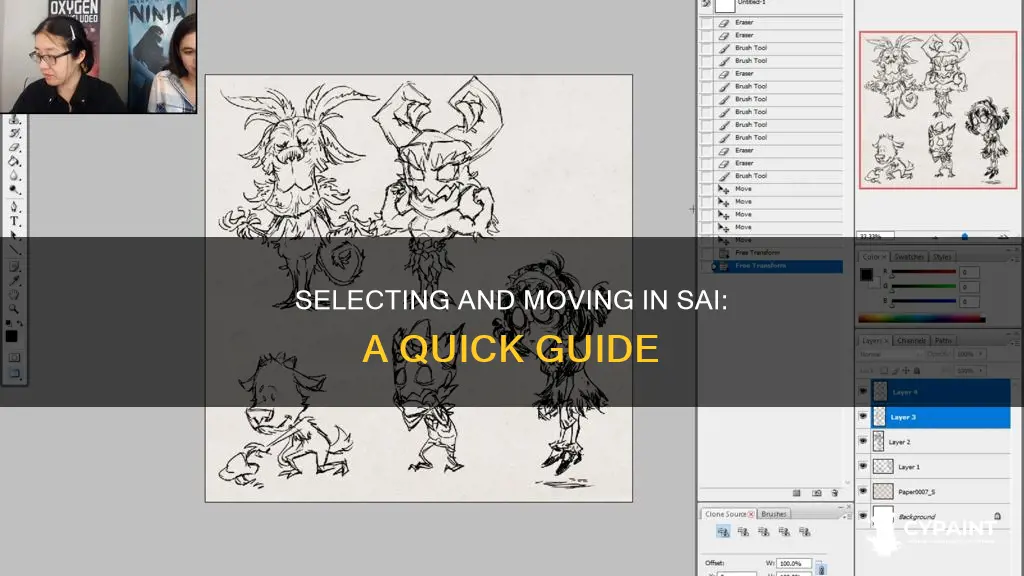
Task: Select the Paper0007_S layer
Action: tap(941, 492)
